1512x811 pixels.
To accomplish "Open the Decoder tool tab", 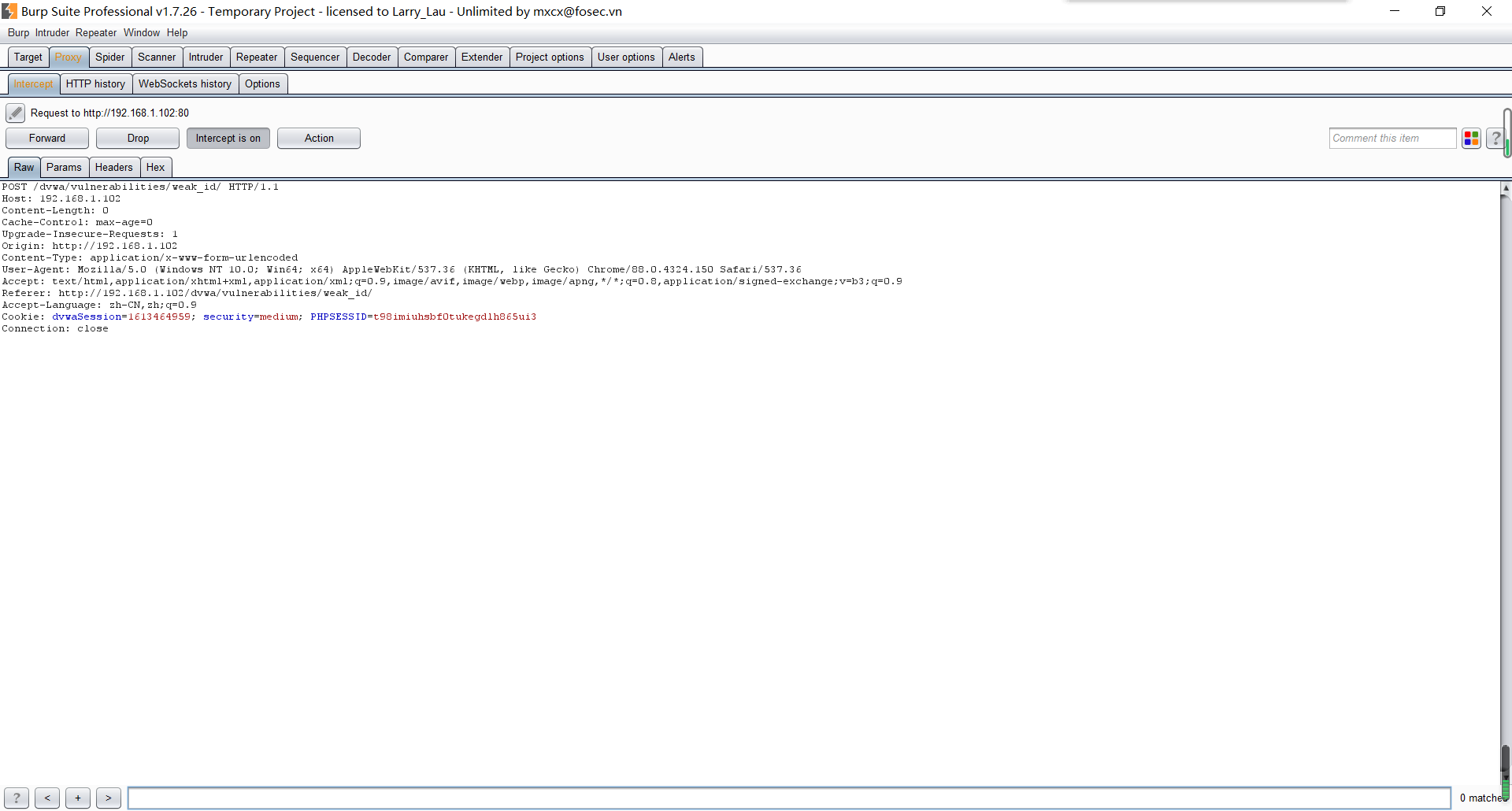I will point(372,57).
